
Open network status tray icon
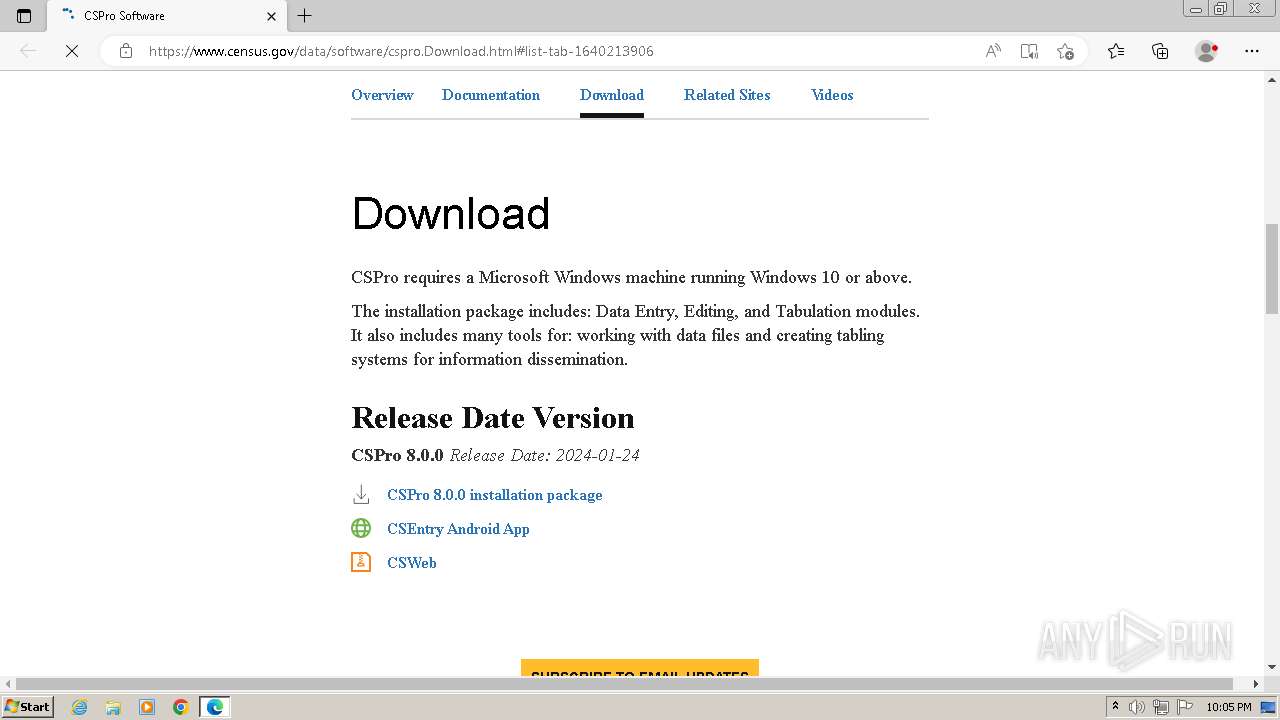(1160, 707)
